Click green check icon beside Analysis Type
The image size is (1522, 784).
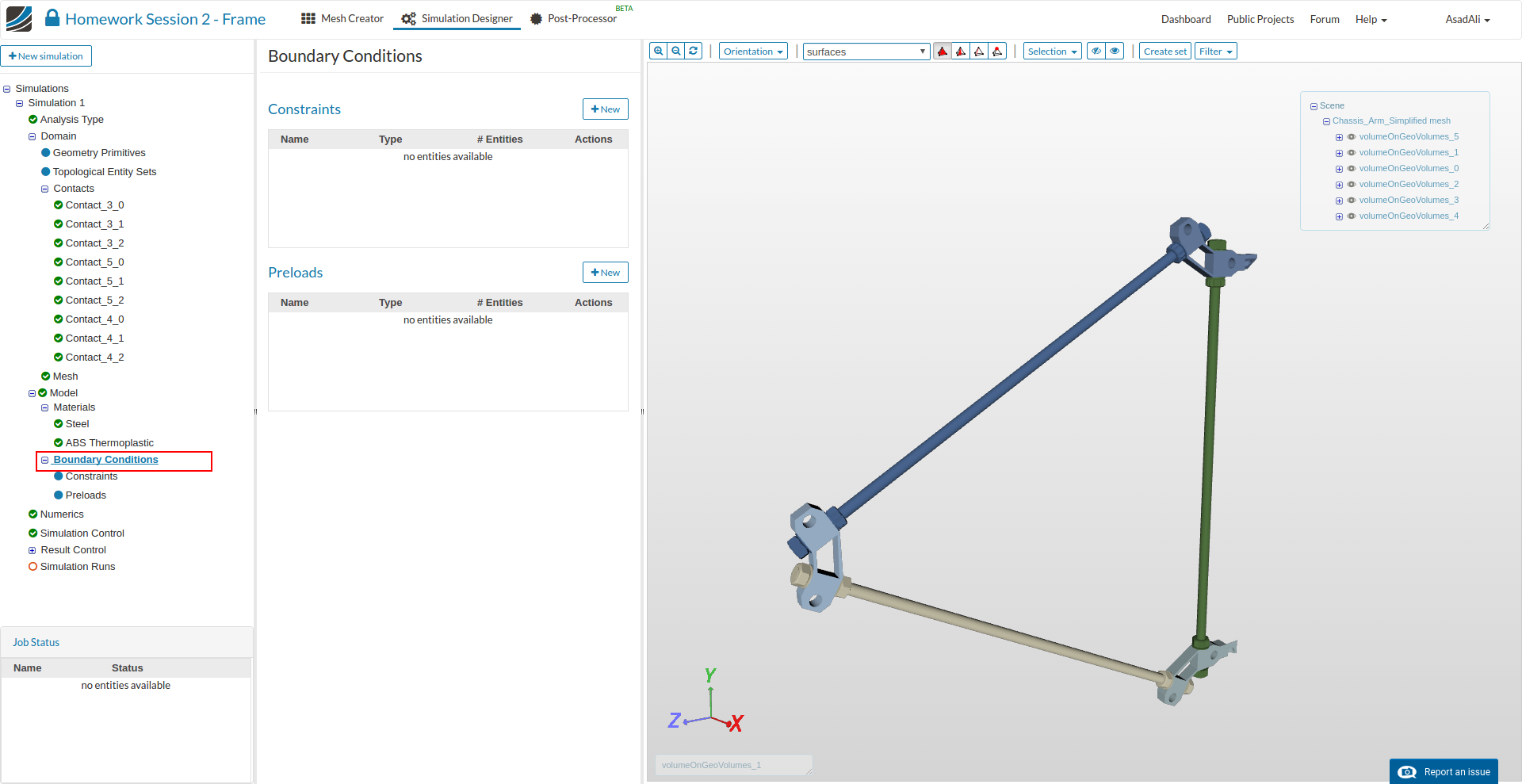[x=33, y=120]
